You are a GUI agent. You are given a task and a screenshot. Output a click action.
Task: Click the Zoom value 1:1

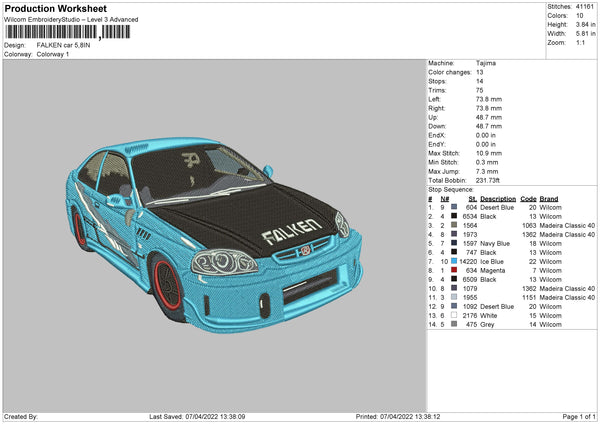point(580,42)
